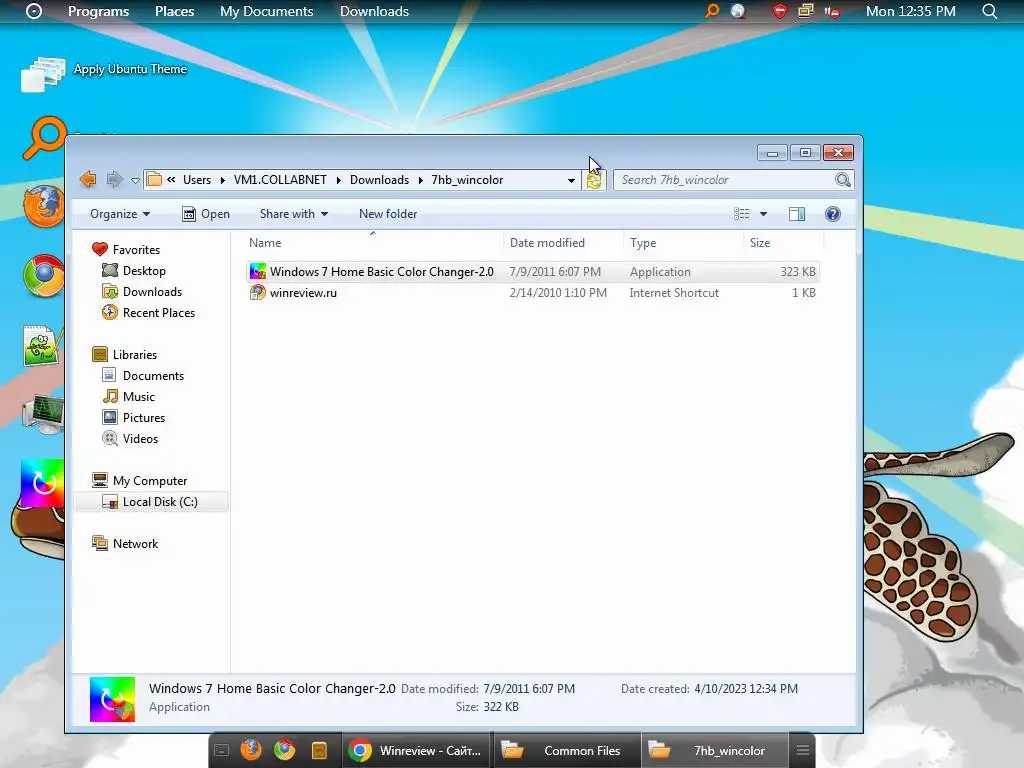The image size is (1024, 768).
Task: Click the orange magnifier tray icon
Action: (x=712, y=11)
